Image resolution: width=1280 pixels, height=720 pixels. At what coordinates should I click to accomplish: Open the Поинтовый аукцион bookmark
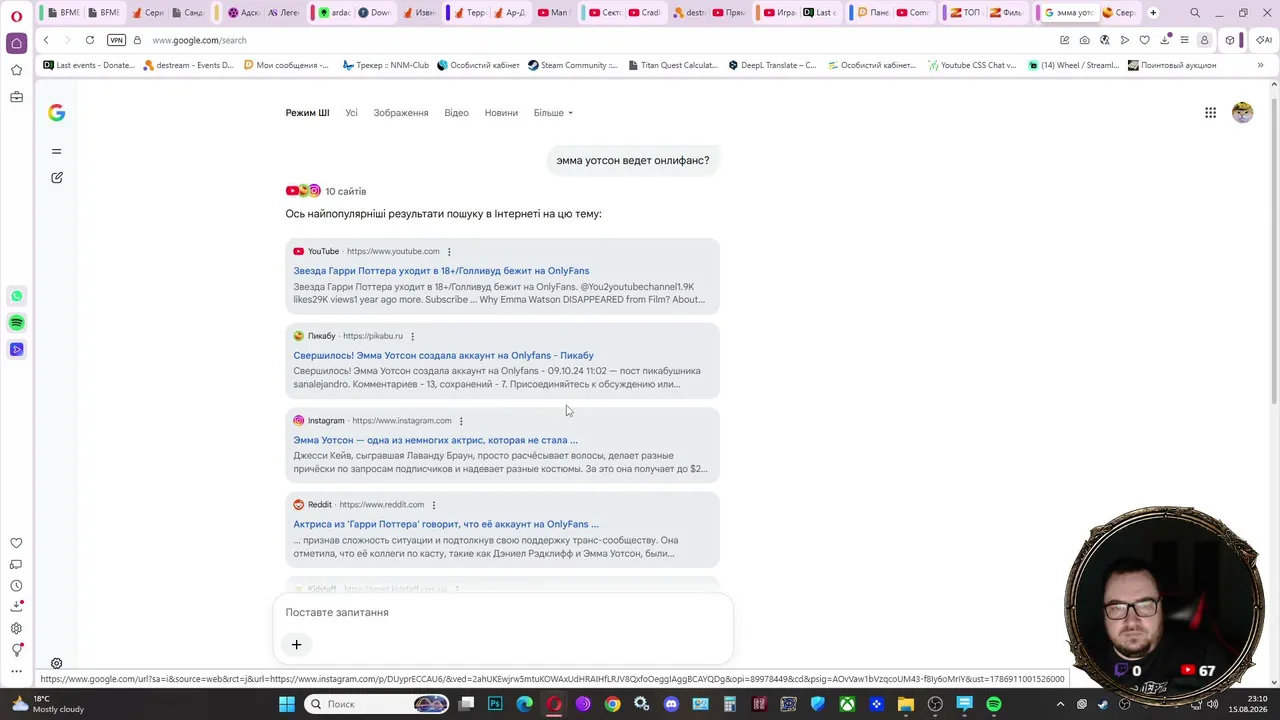click(1171, 65)
